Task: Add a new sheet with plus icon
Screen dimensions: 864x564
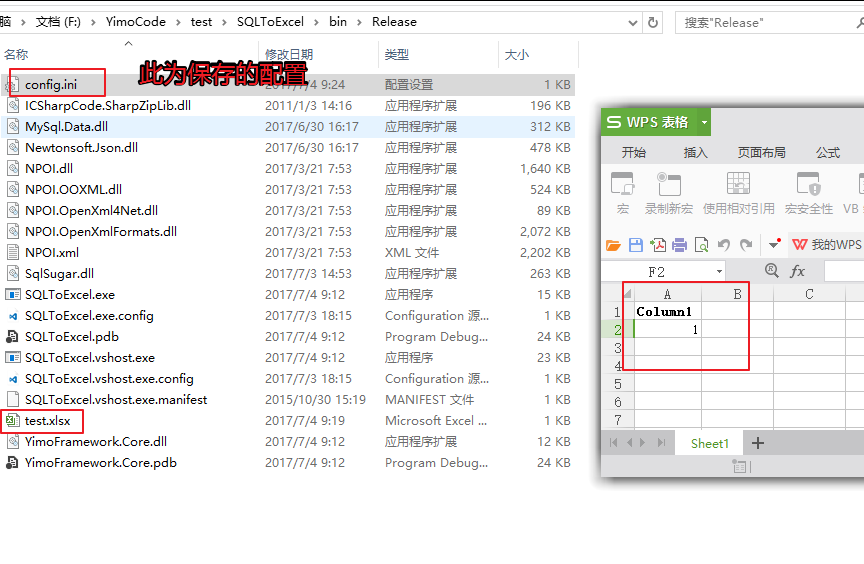Action: tap(758, 443)
